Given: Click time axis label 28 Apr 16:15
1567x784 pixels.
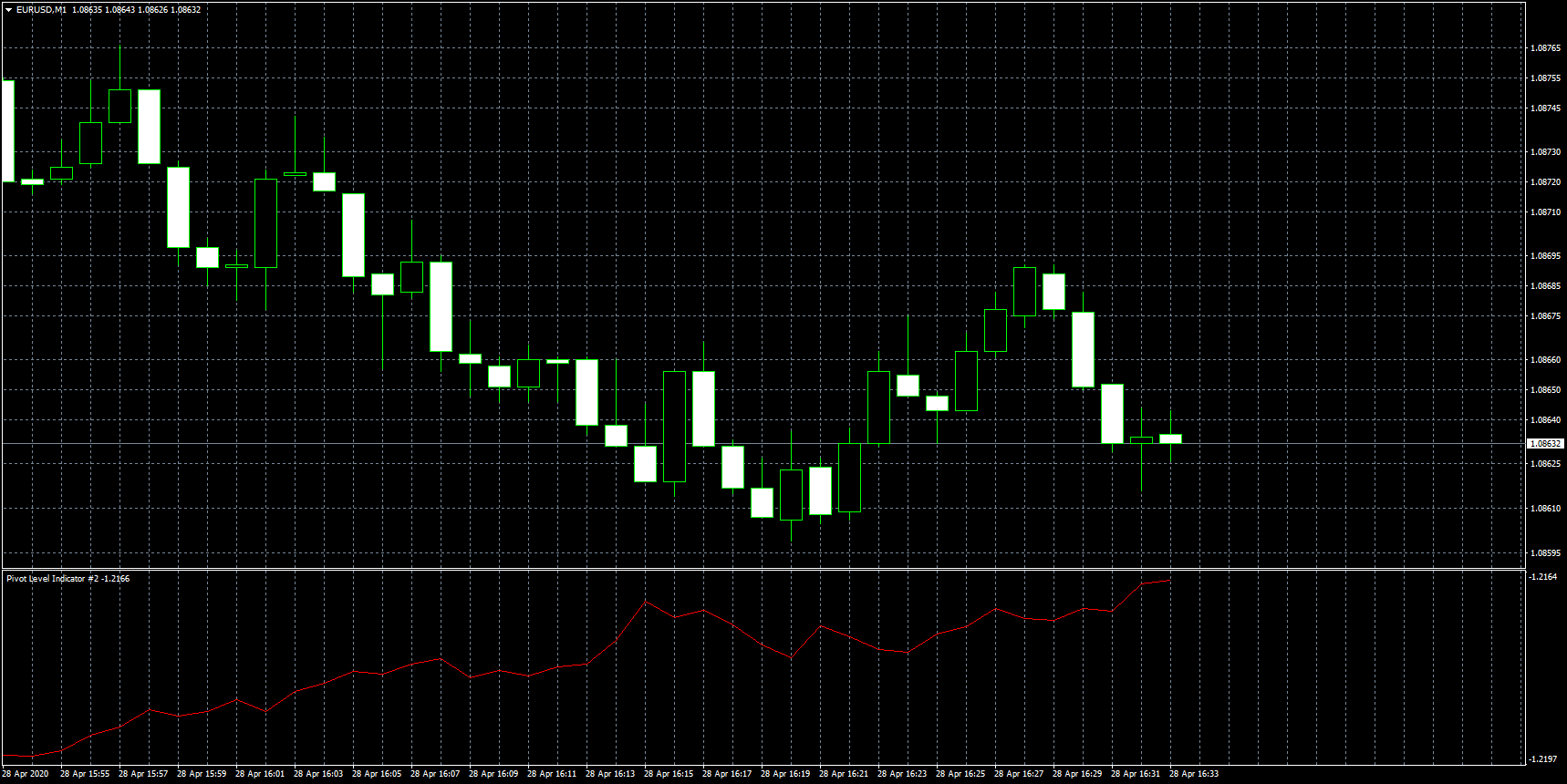Looking at the screenshot, I should coord(669,774).
